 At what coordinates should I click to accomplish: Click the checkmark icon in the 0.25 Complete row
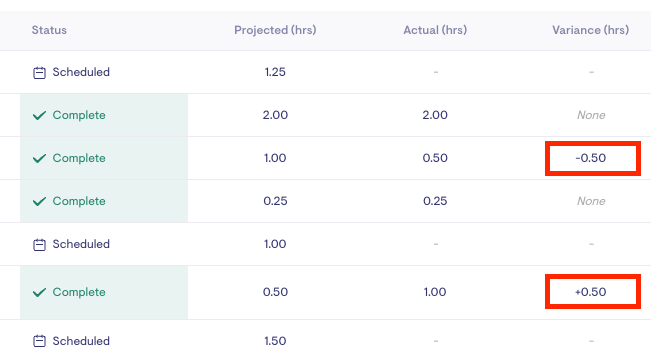coord(39,201)
